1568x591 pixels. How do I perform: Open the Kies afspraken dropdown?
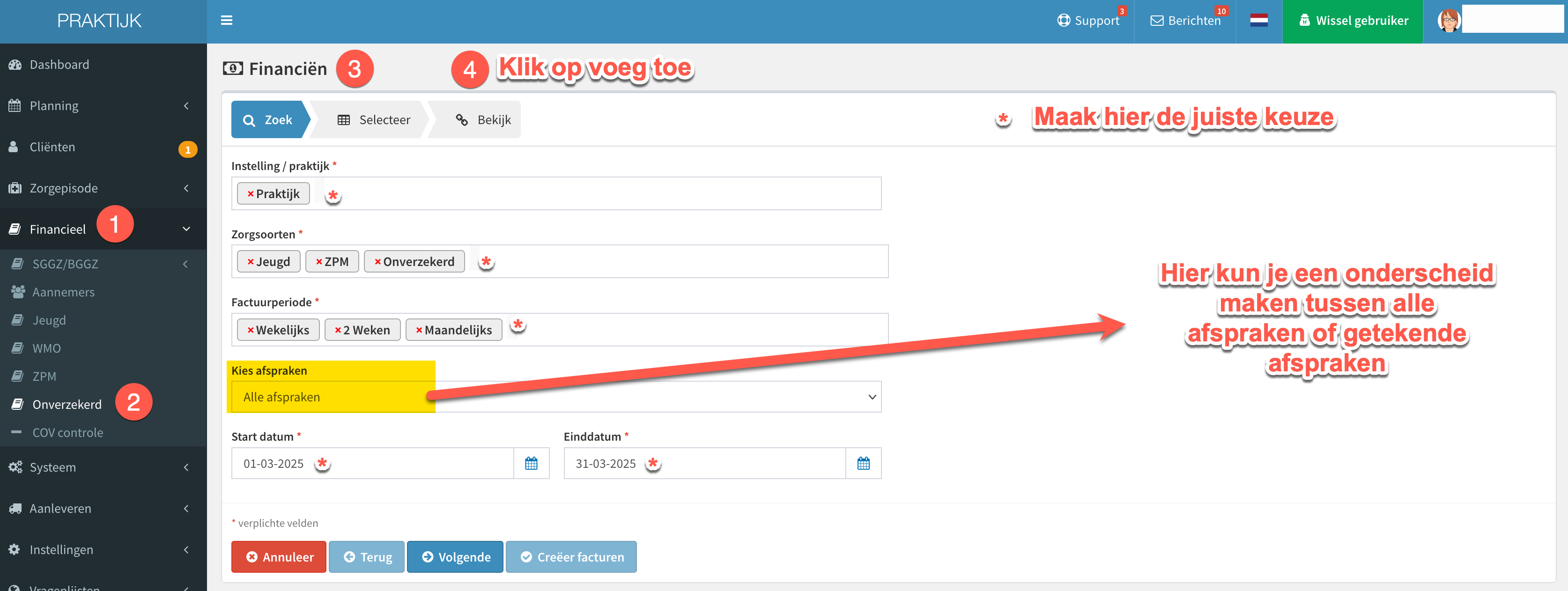point(556,397)
